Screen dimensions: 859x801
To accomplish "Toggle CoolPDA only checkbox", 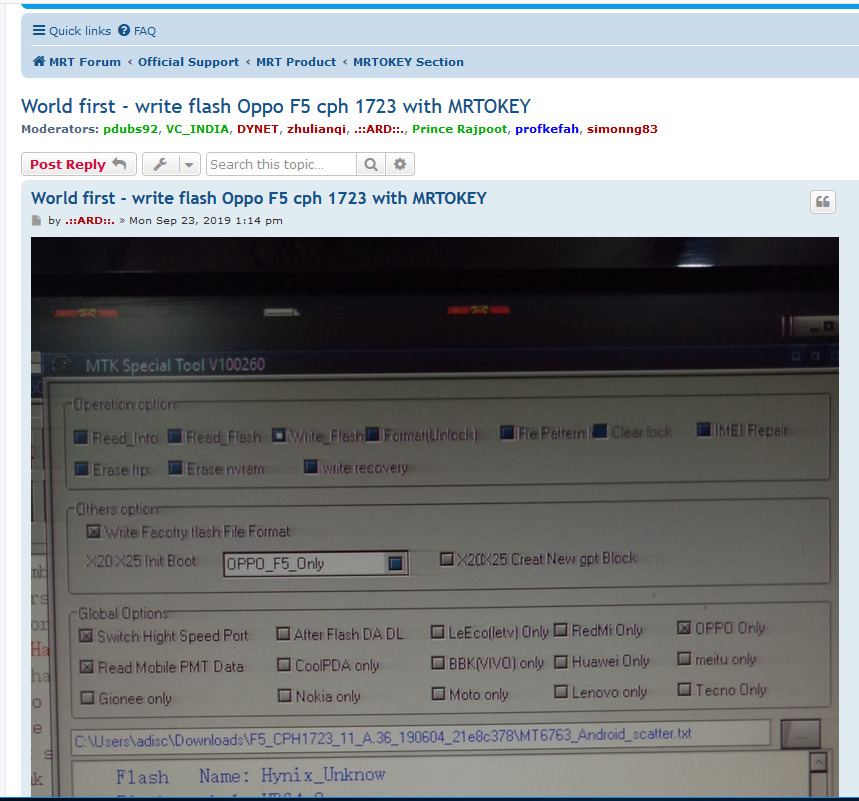I will pos(284,665).
